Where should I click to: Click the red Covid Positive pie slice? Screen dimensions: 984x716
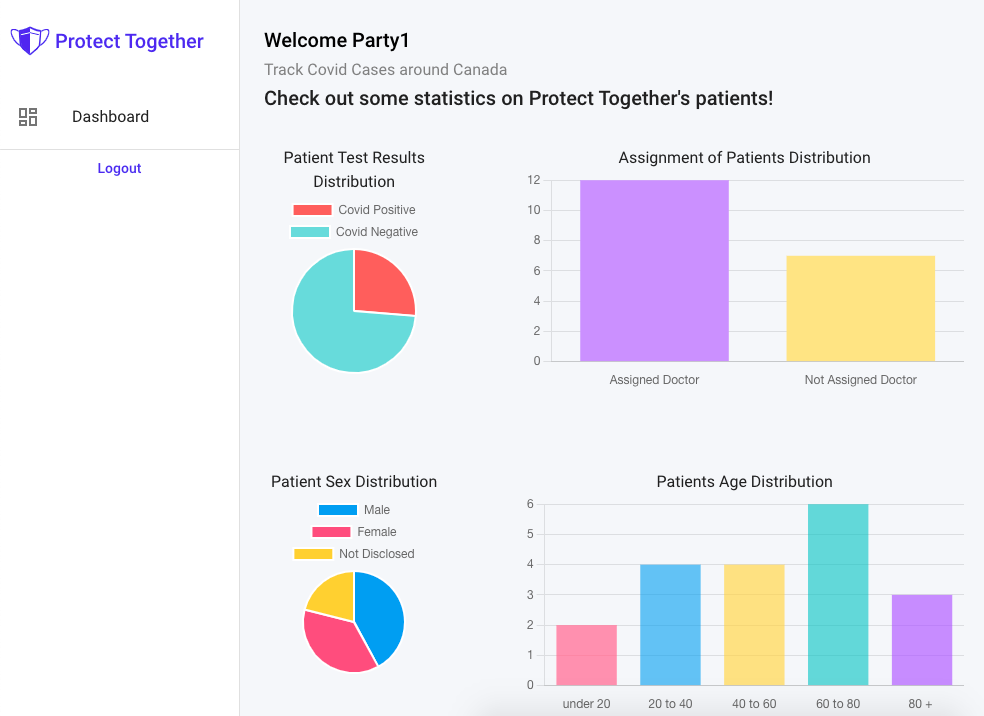[x=381, y=282]
